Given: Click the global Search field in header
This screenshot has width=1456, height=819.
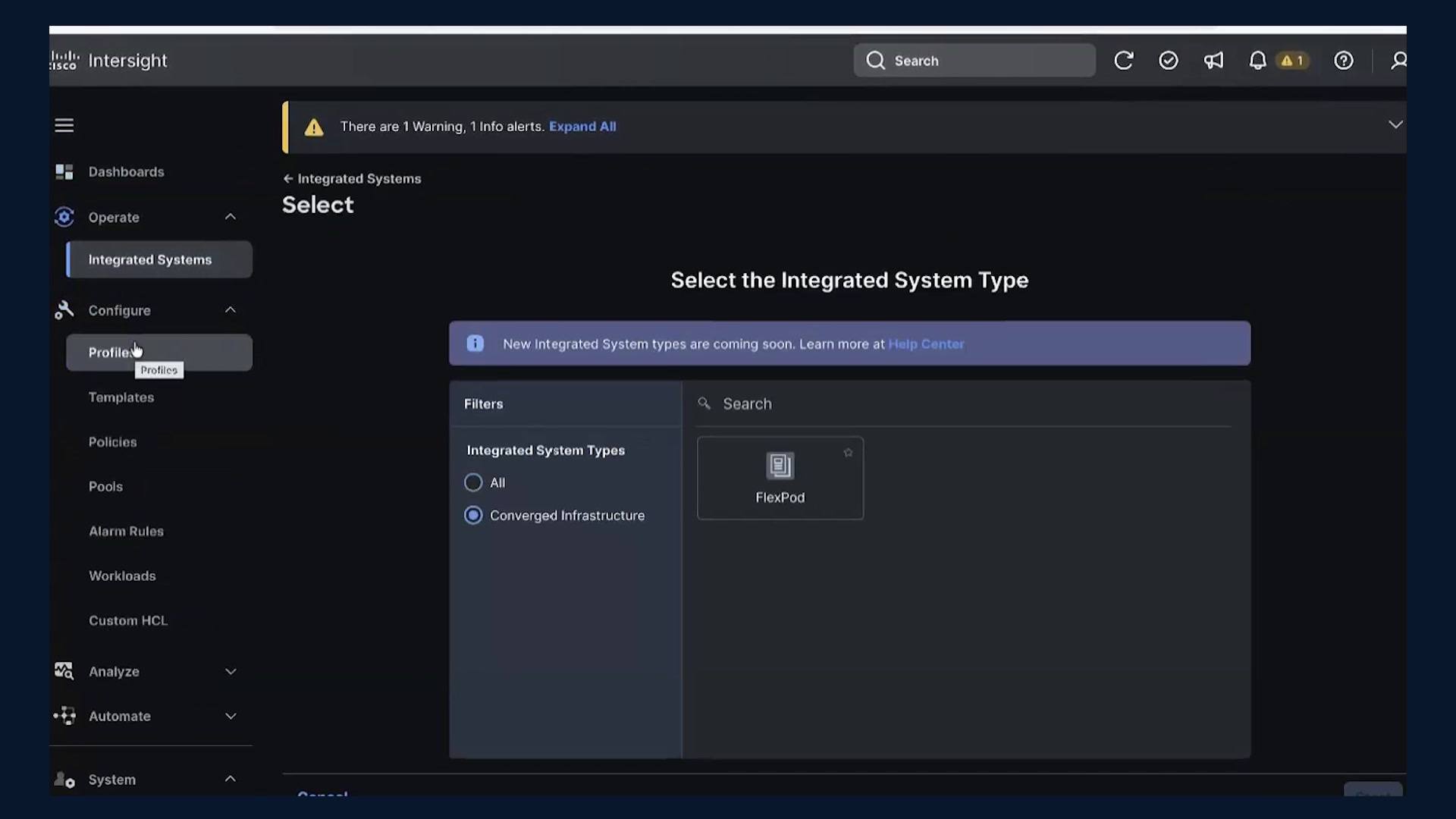Looking at the screenshot, I should pyautogui.click(x=974, y=61).
